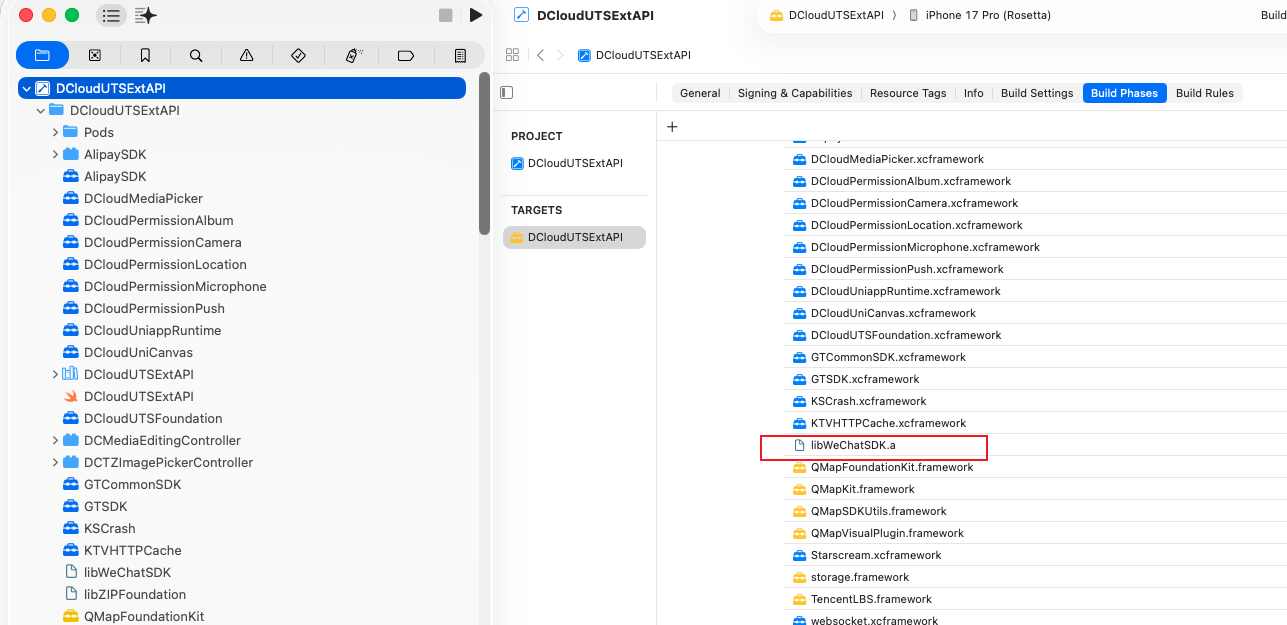Go back in editor history
This screenshot has width=1287, height=625.
tap(540, 55)
